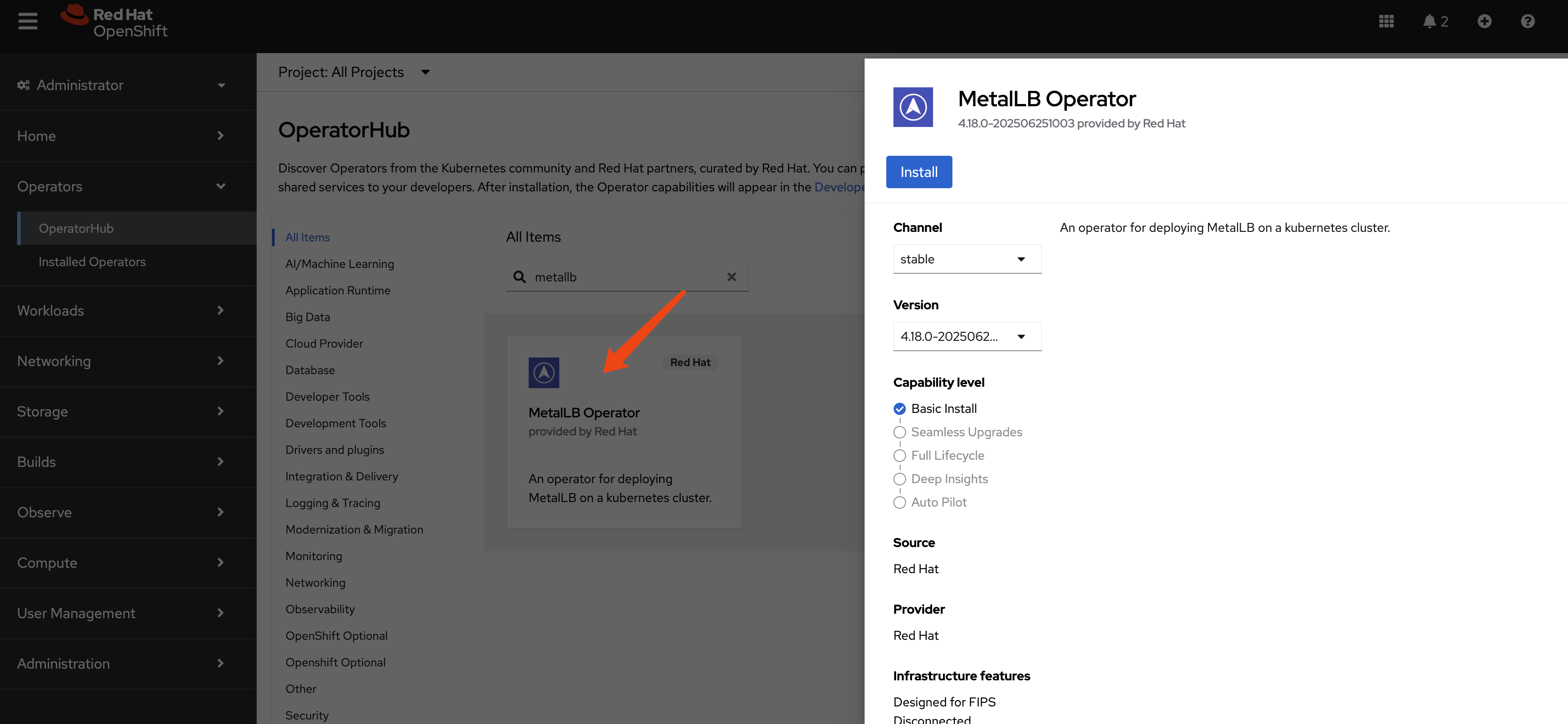Select the Monitoring category link
Image resolution: width=1568 pixels, height=724 pixels.
313,556
